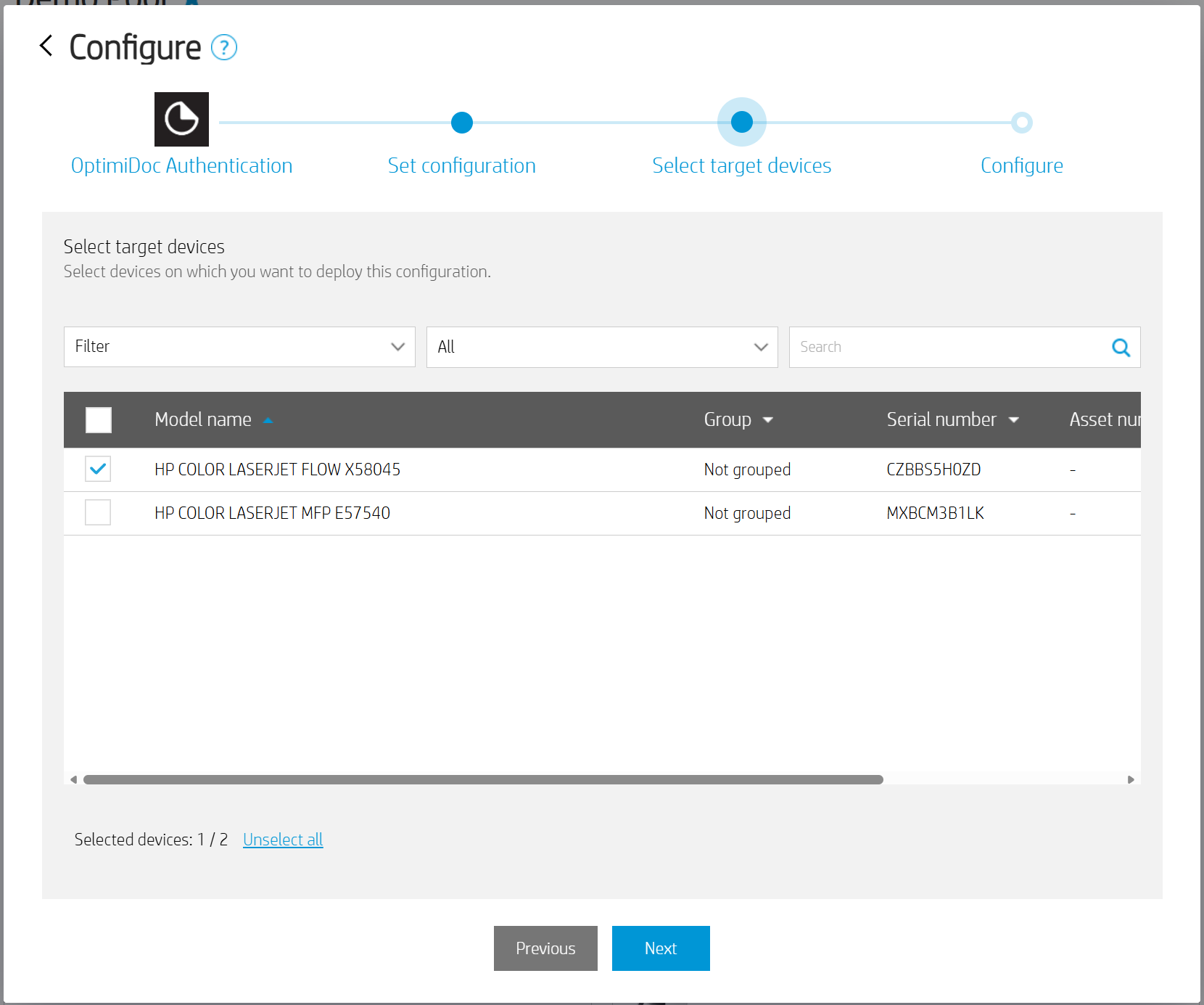Uncheck HP Color LaserJet Flow X58045

98,469
